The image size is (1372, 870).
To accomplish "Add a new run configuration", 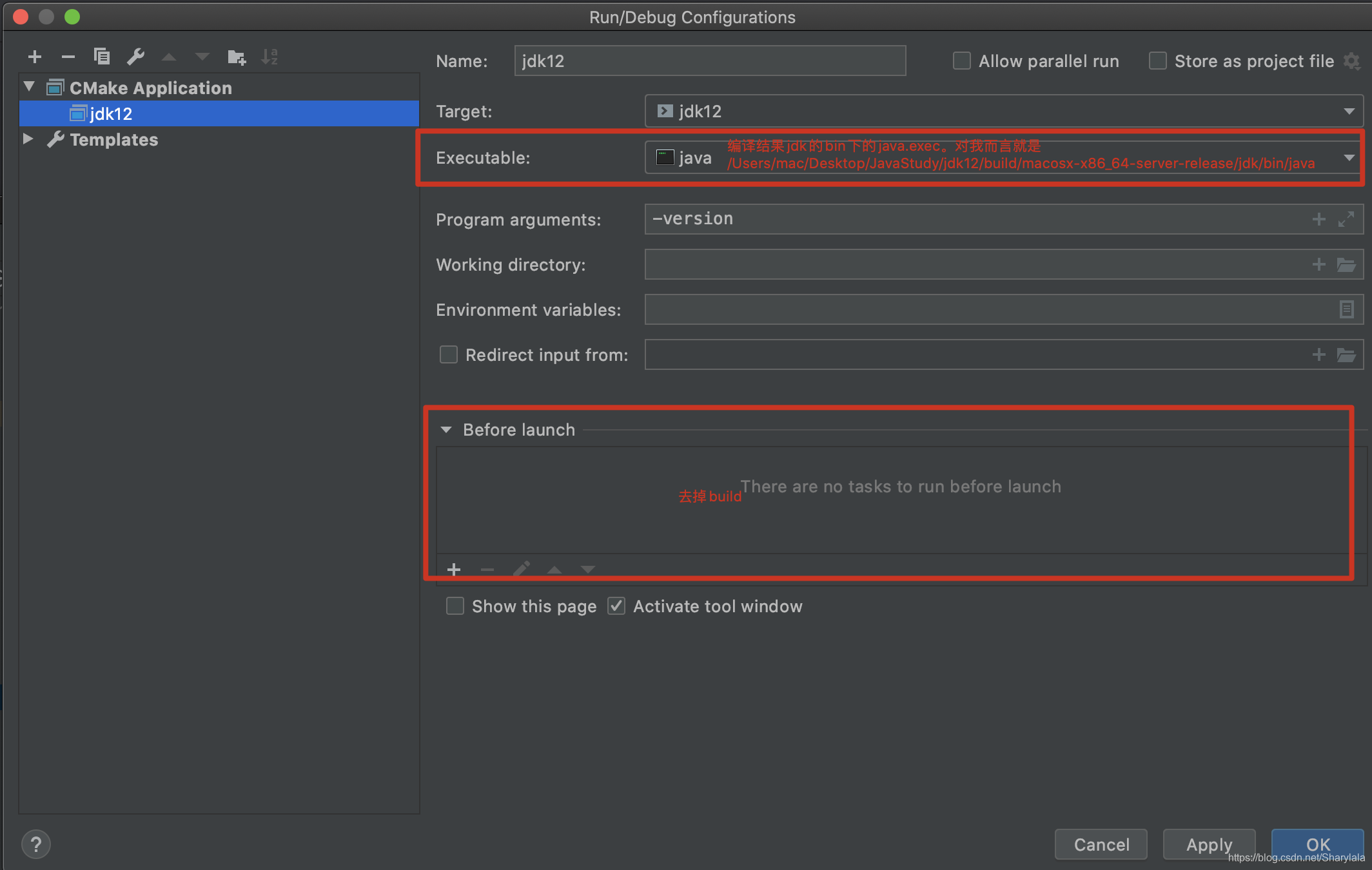I will (x=35, y=57).
